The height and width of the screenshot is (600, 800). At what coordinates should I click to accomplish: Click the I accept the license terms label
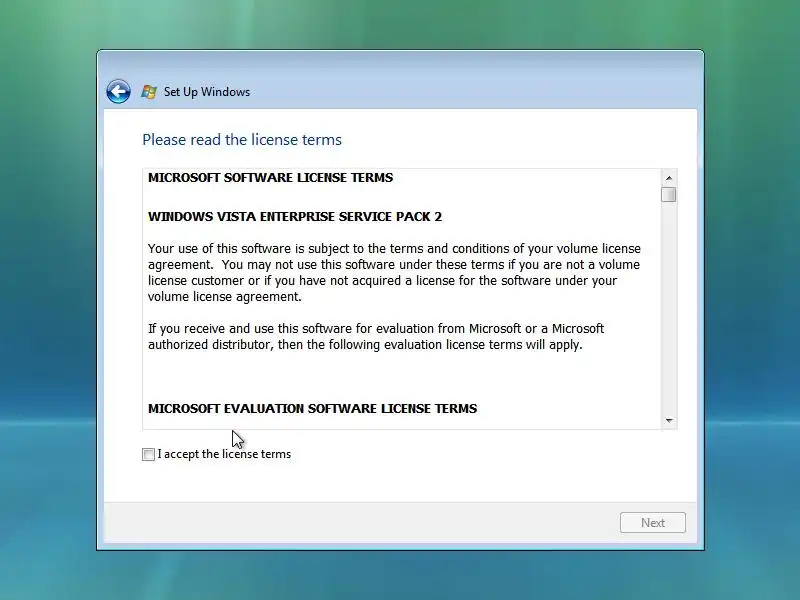pyautogui.click(x=224, y=454)
